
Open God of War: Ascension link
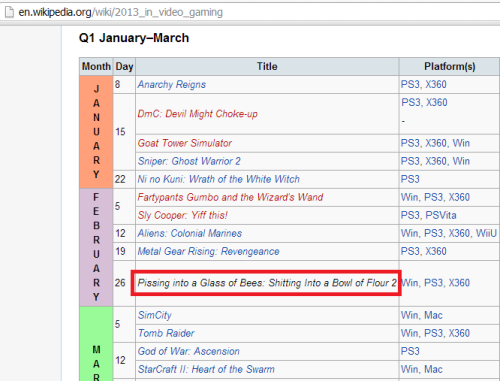pos(189,351)
